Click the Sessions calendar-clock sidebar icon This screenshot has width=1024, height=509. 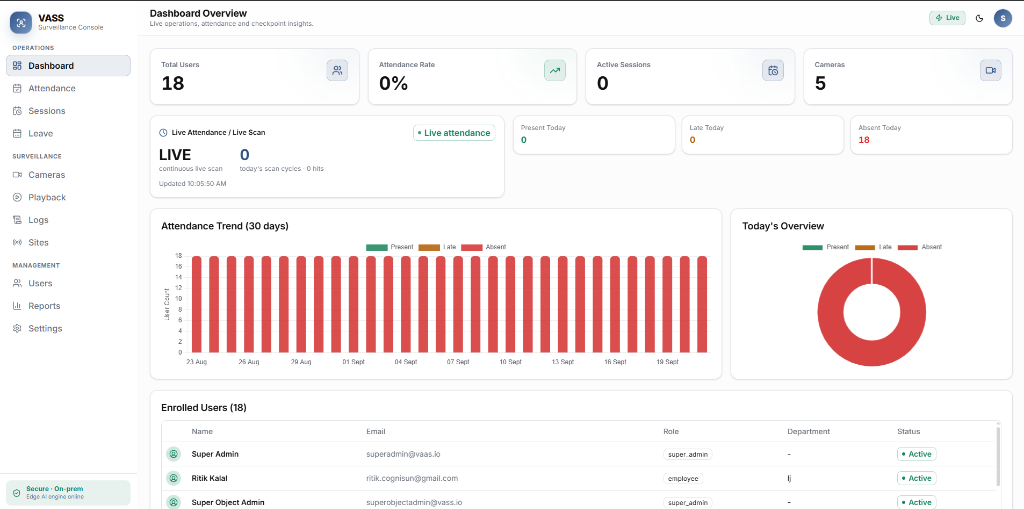18,110
